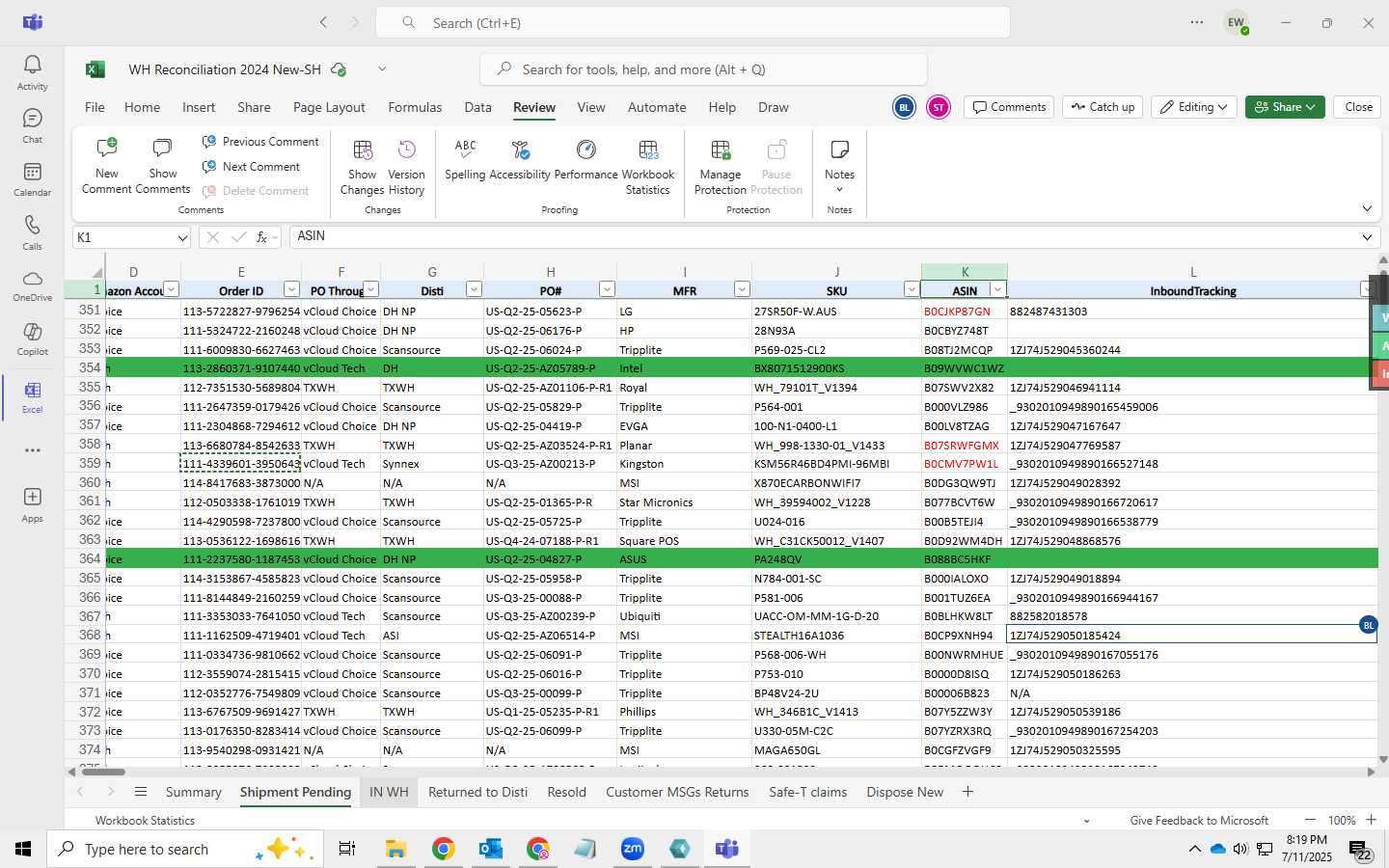Open Copilot in Teams sidebar
The height and width of the screenshot is (868, 1389).
pyautogui.click(x=32, y=339)
